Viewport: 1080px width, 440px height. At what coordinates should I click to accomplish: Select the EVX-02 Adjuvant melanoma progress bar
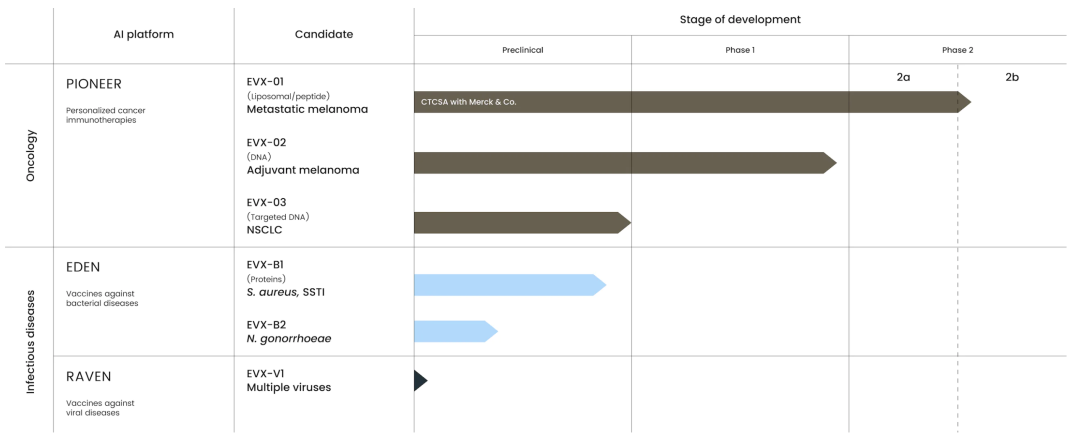(x=625, y=163)
